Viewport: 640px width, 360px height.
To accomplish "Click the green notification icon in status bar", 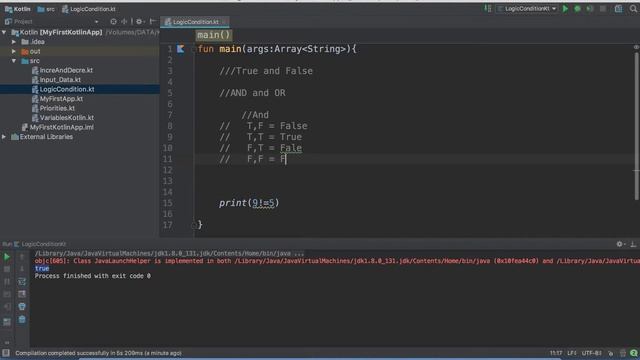I will [x=633, y=353].
